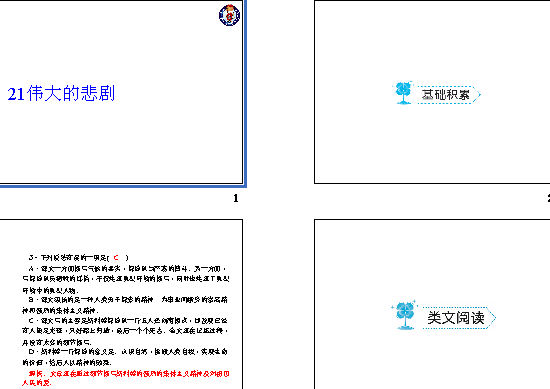This screenshot has height=389, width=550.
Task: Click the arrow tip of the 基础积累 banner
Action: pos(477,94)
